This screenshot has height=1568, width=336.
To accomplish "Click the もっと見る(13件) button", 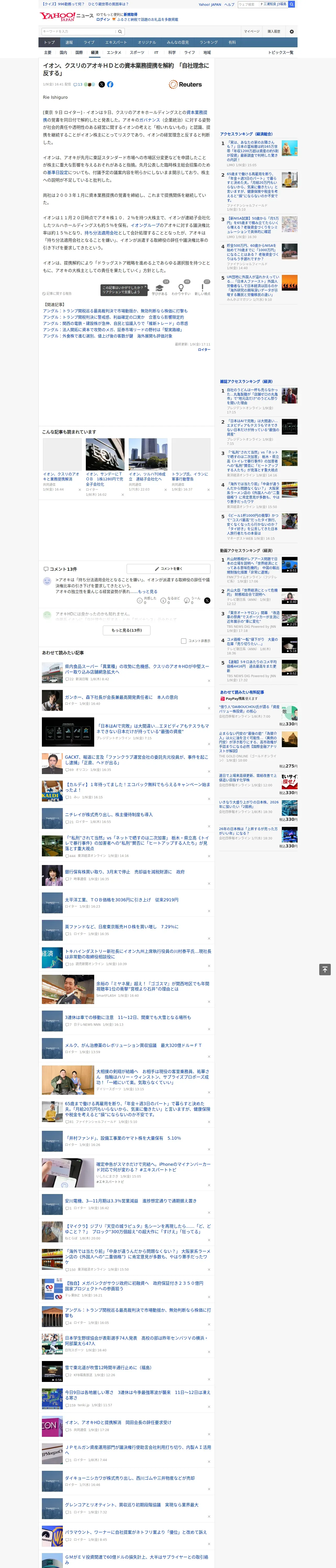I will [127, 630].
